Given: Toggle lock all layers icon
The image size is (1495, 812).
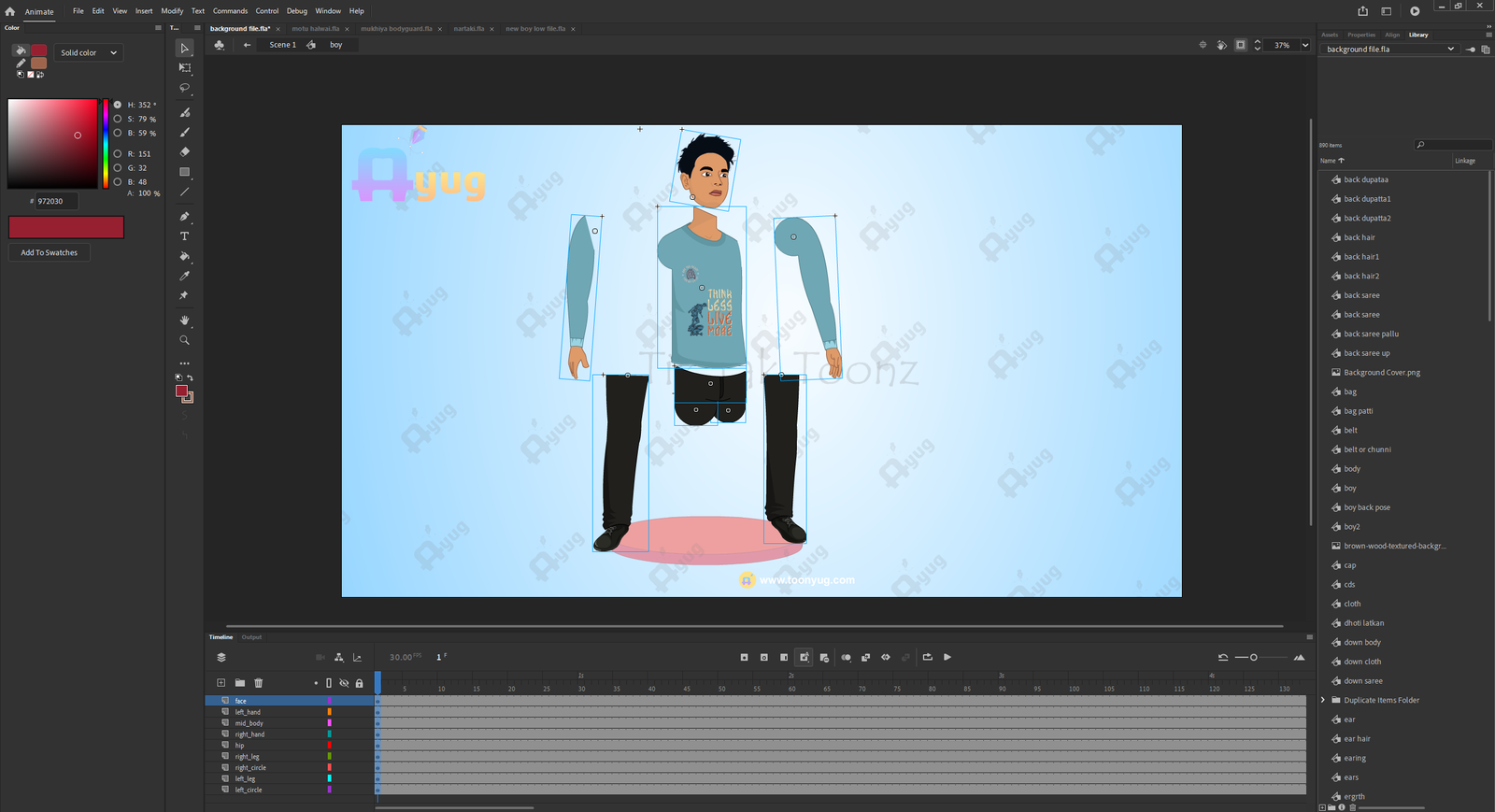Looking at the screenshot, I should [x=359, y=683].
